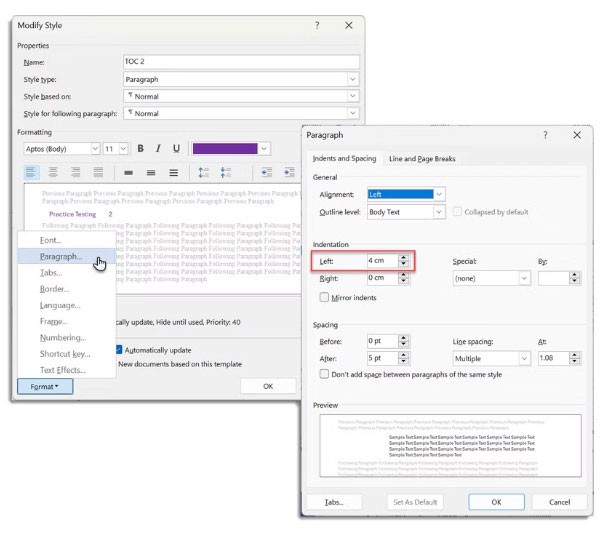The height and width of the screenshot is (536, 608).
Task: Set double line spacing icon
Action: [174, 172]
